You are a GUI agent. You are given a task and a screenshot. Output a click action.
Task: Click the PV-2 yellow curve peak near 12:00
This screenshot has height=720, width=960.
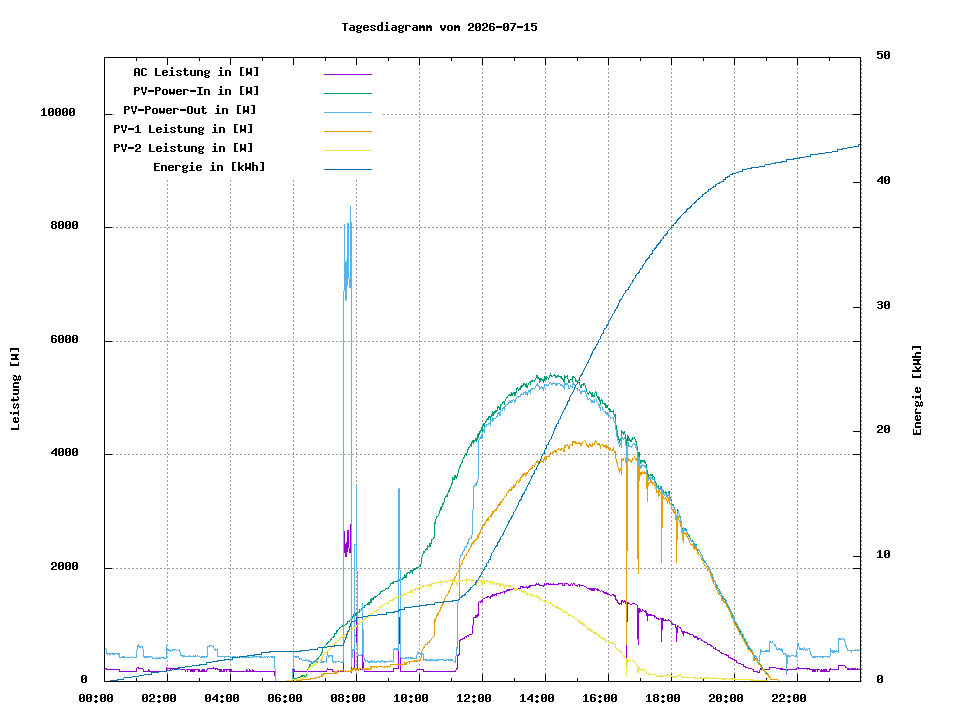[x=470, y=579]
